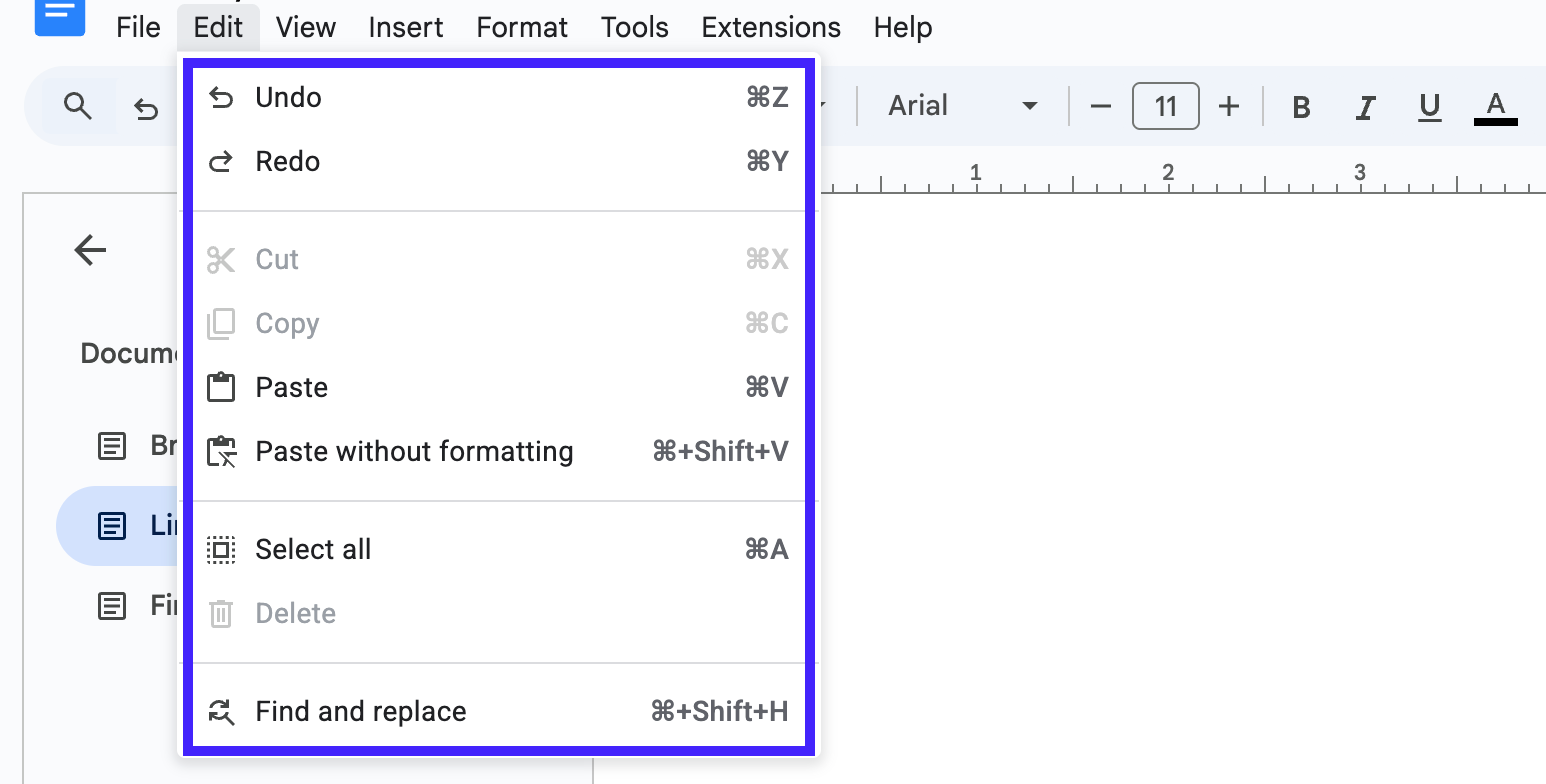
Task: Click the Google Docs home icon
Action: point(59,14)
